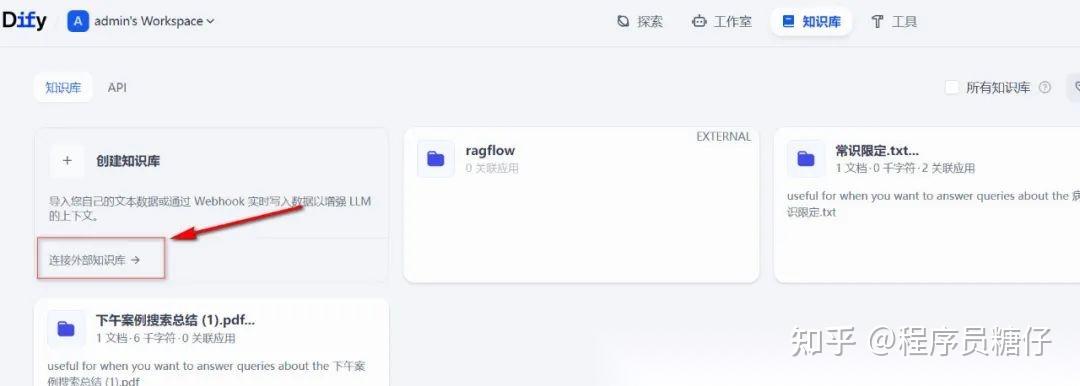Click the 探索 compass icon
The image size is (1080, 386).
(623, 21)
